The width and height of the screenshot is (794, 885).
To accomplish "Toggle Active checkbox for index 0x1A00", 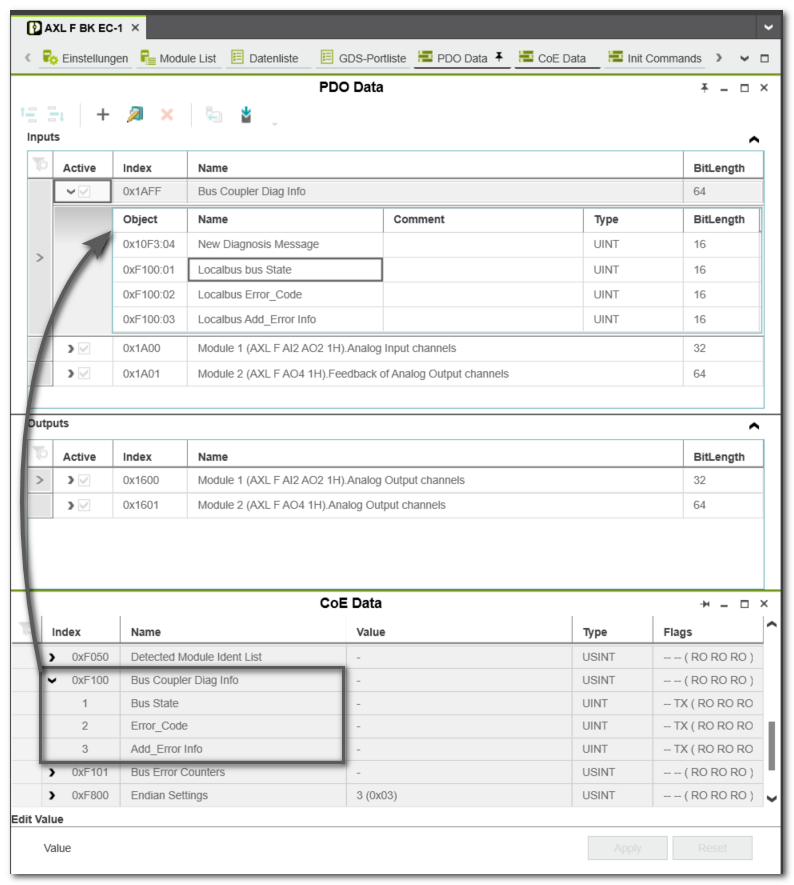I will point(85,348).
